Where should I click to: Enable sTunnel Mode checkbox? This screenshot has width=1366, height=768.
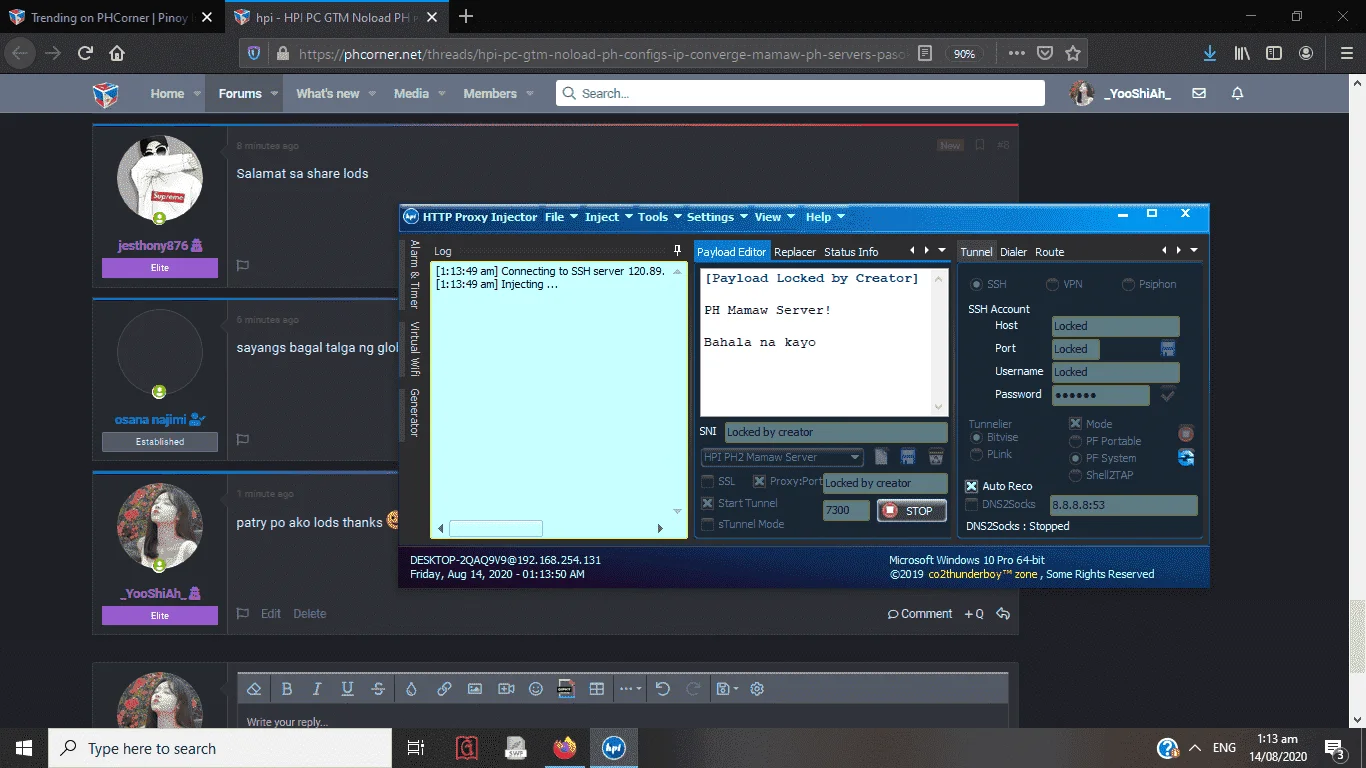point(708,524)
